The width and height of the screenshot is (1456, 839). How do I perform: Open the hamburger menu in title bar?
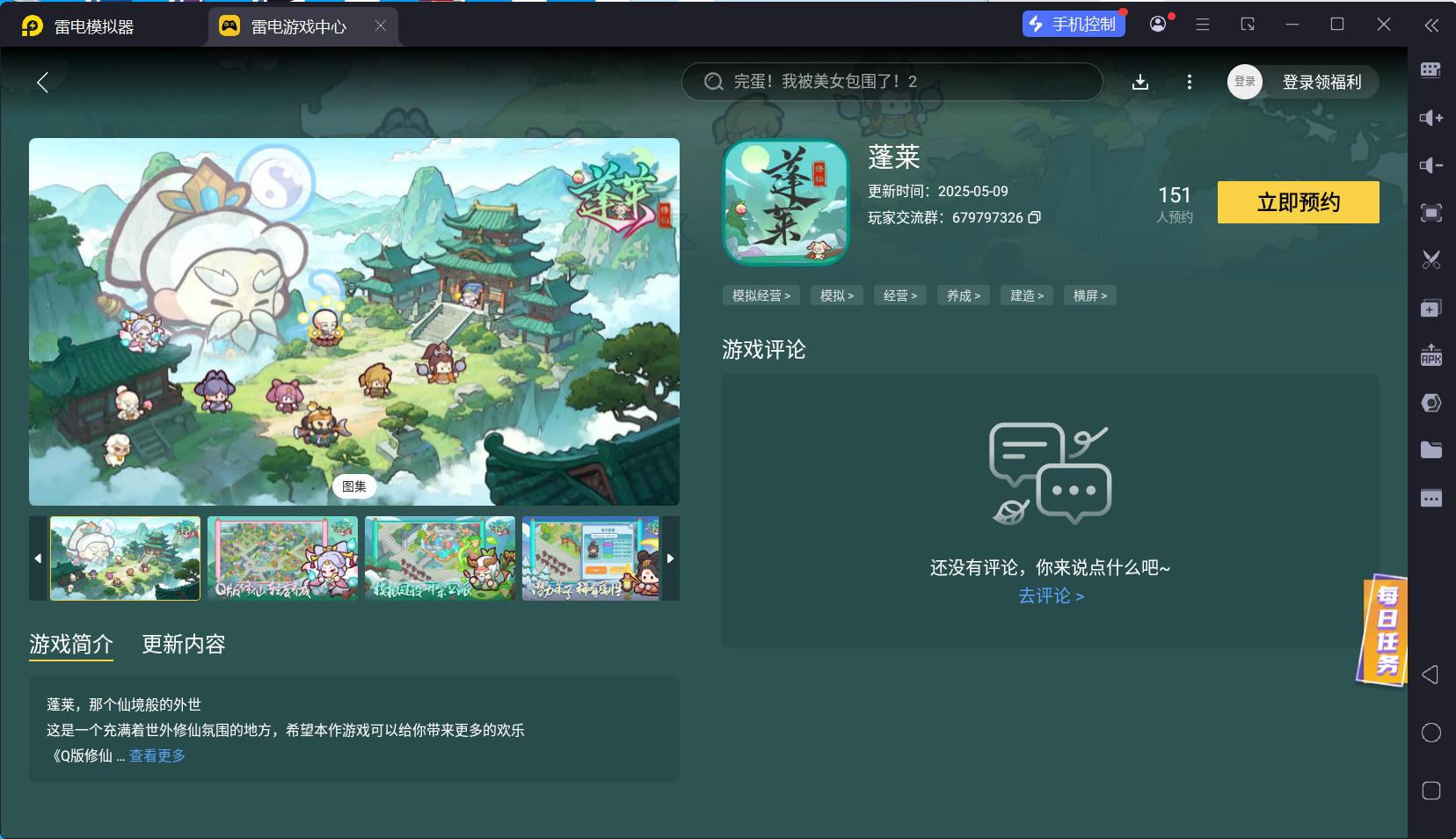[x=1203, y=25]
